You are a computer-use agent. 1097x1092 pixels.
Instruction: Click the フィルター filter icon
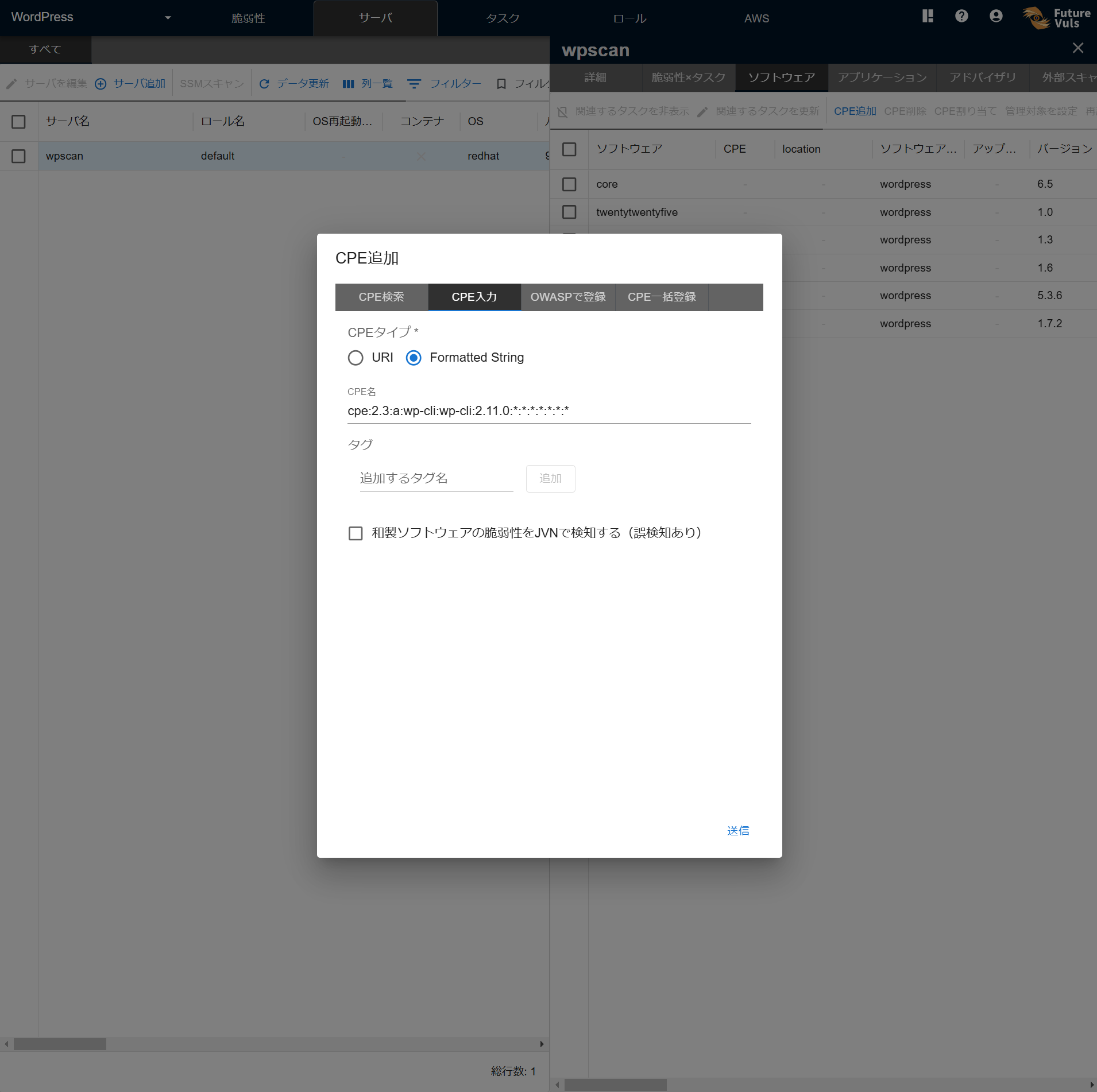tap(414, 84)
